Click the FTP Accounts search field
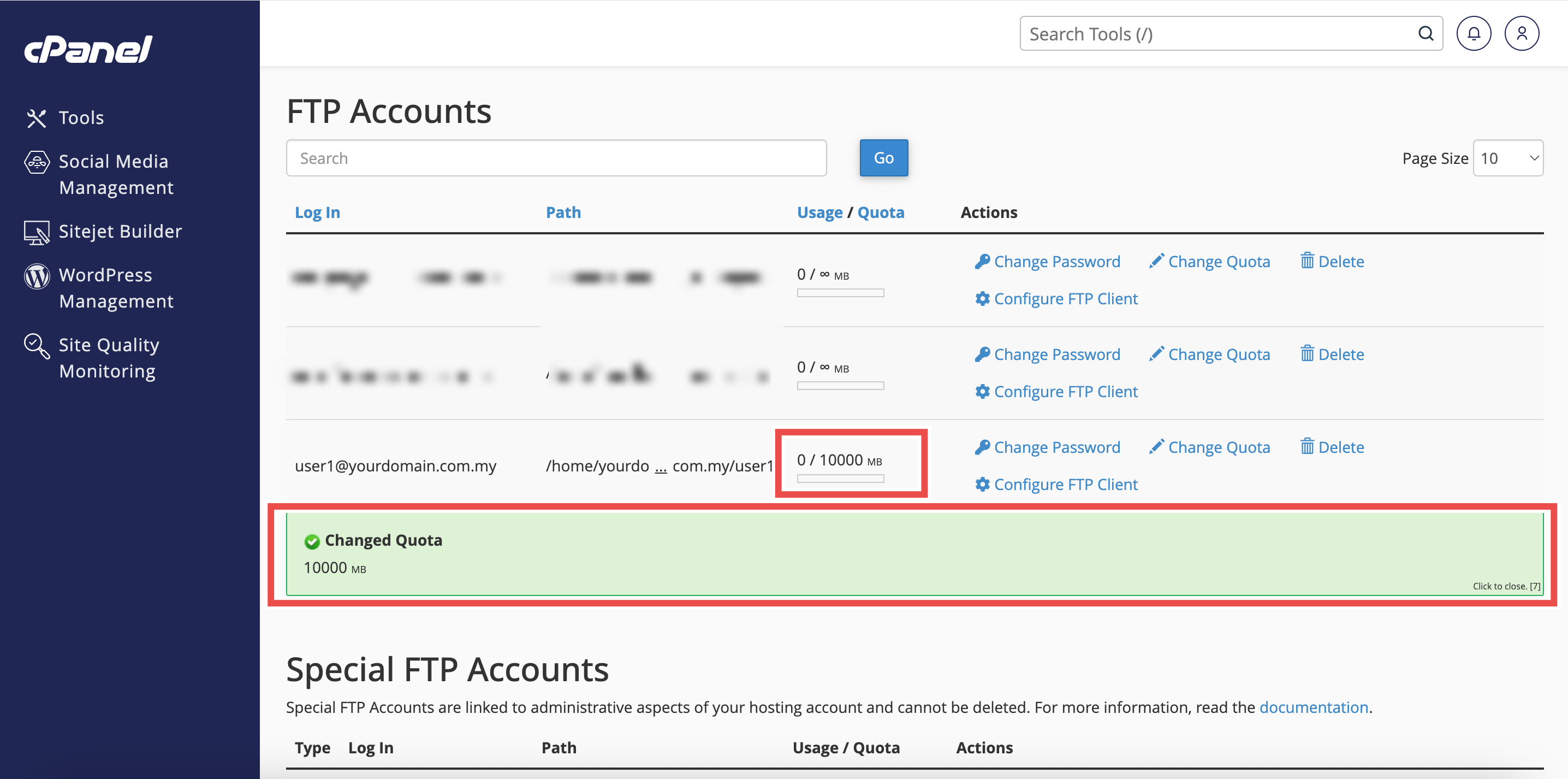The width and height of the screenshot is (1568, 779). click(556, 158)
